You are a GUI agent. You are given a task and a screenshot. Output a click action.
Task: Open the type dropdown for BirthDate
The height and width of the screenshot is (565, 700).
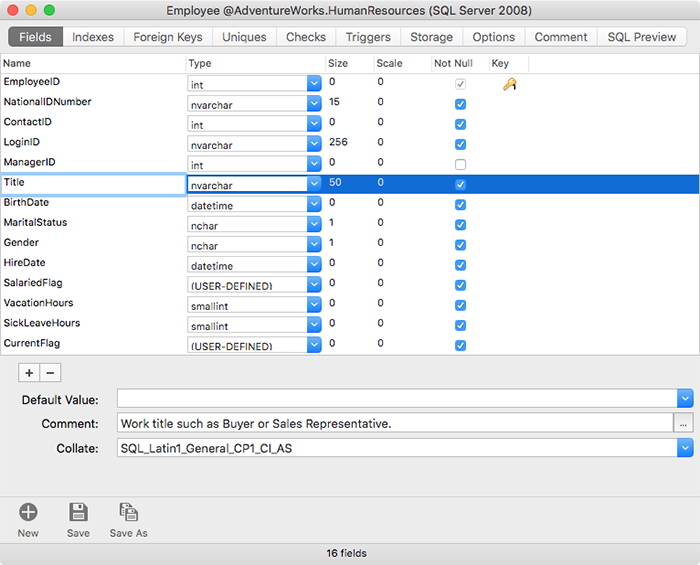(x=314, y=204)
